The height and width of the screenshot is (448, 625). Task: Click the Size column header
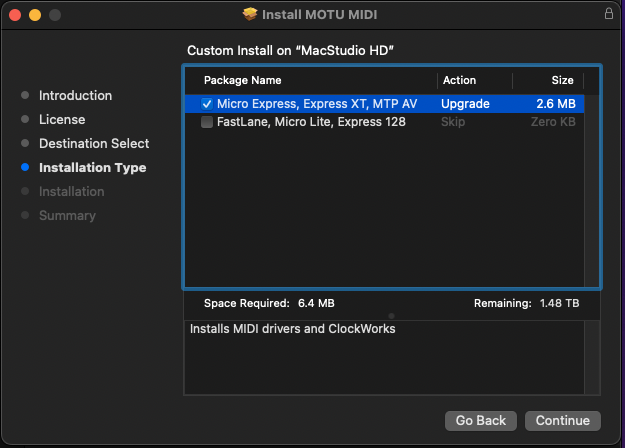click(562, 80)
